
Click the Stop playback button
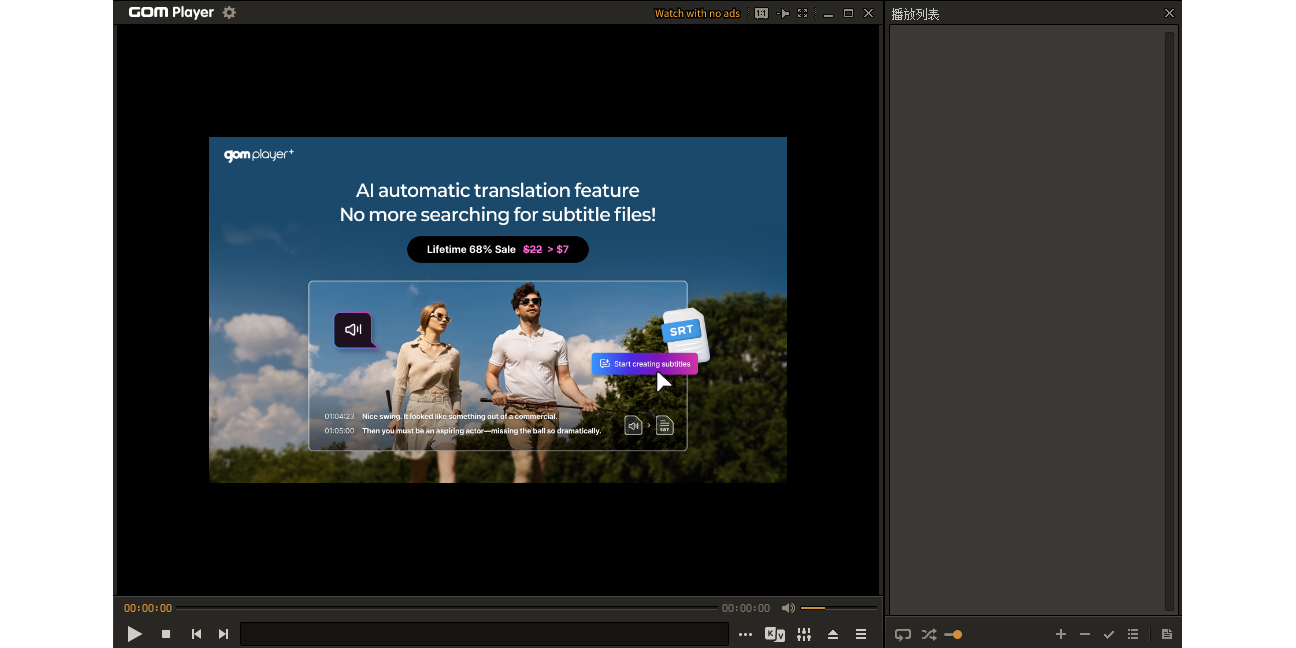pyautogui.click(x=166, y=634)
